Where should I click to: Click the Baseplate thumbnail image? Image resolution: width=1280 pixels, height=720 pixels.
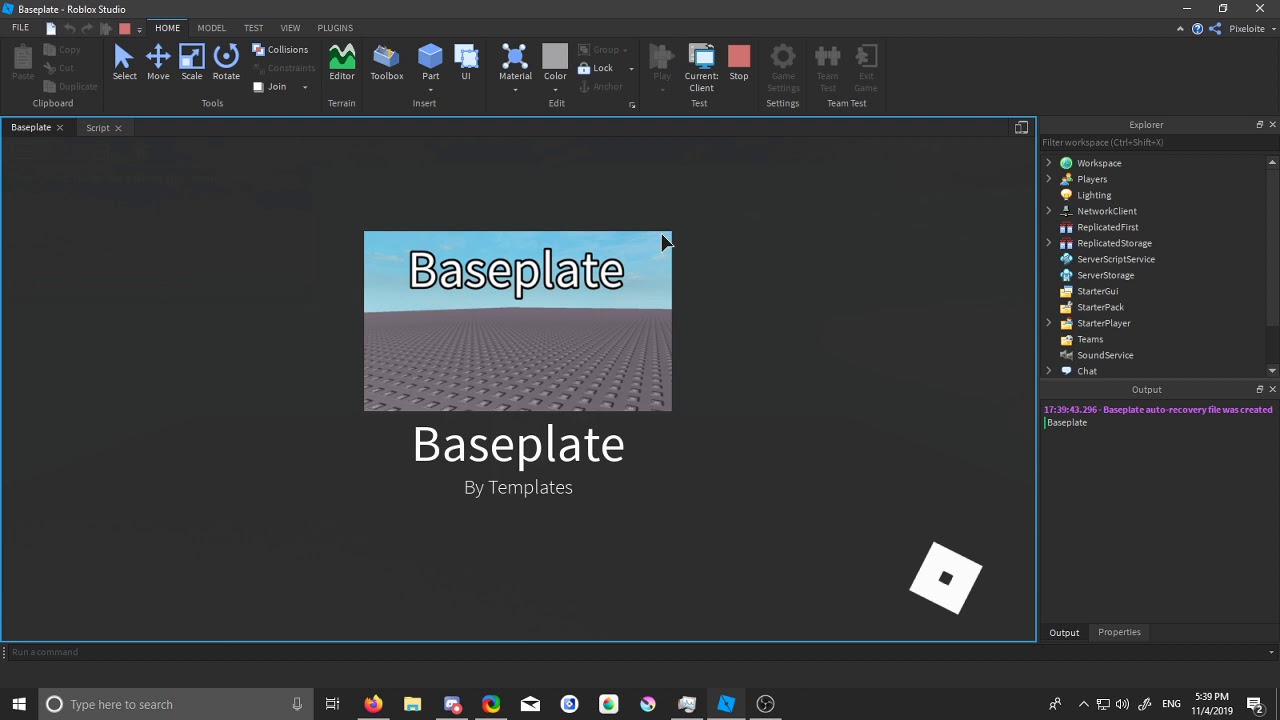[518, 321]
